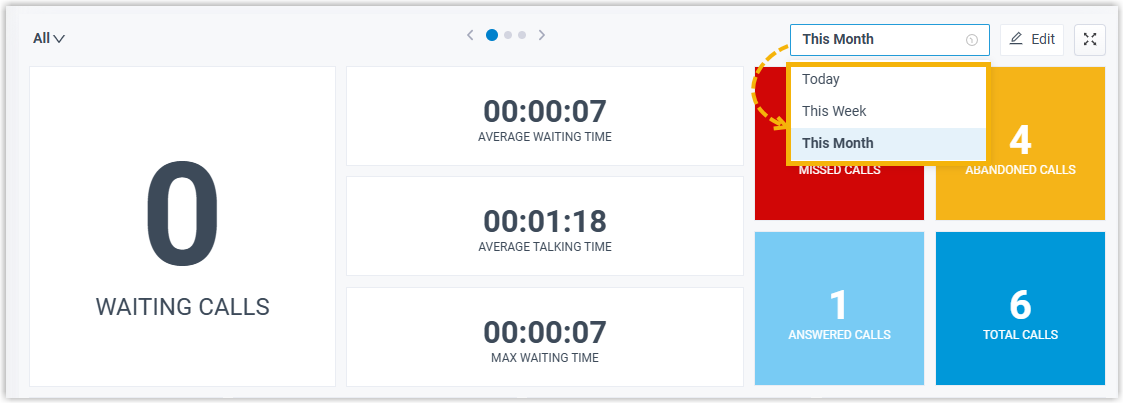
Task: Select This Month option in the list
Action: click(x=838, y=143)
